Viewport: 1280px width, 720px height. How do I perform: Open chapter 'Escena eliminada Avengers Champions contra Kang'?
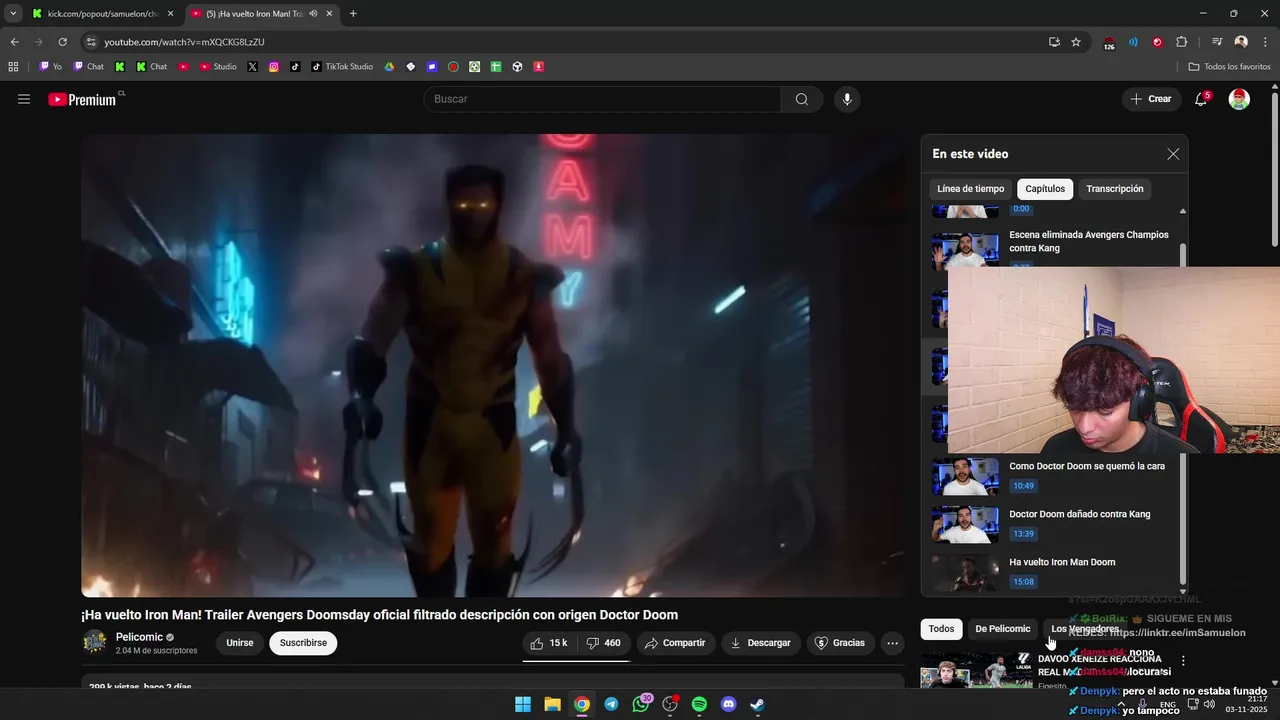(x=1050, y=249)
